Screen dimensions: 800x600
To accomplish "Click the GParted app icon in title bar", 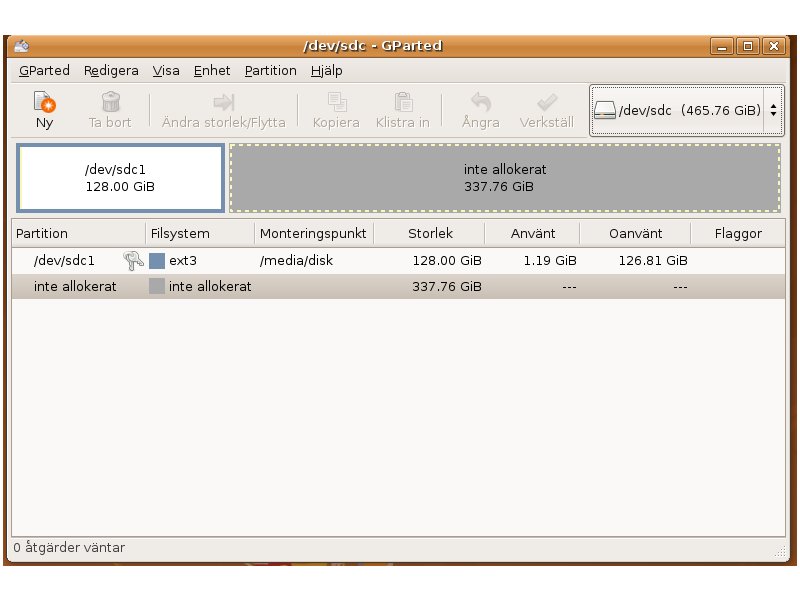I will (21, 46).
